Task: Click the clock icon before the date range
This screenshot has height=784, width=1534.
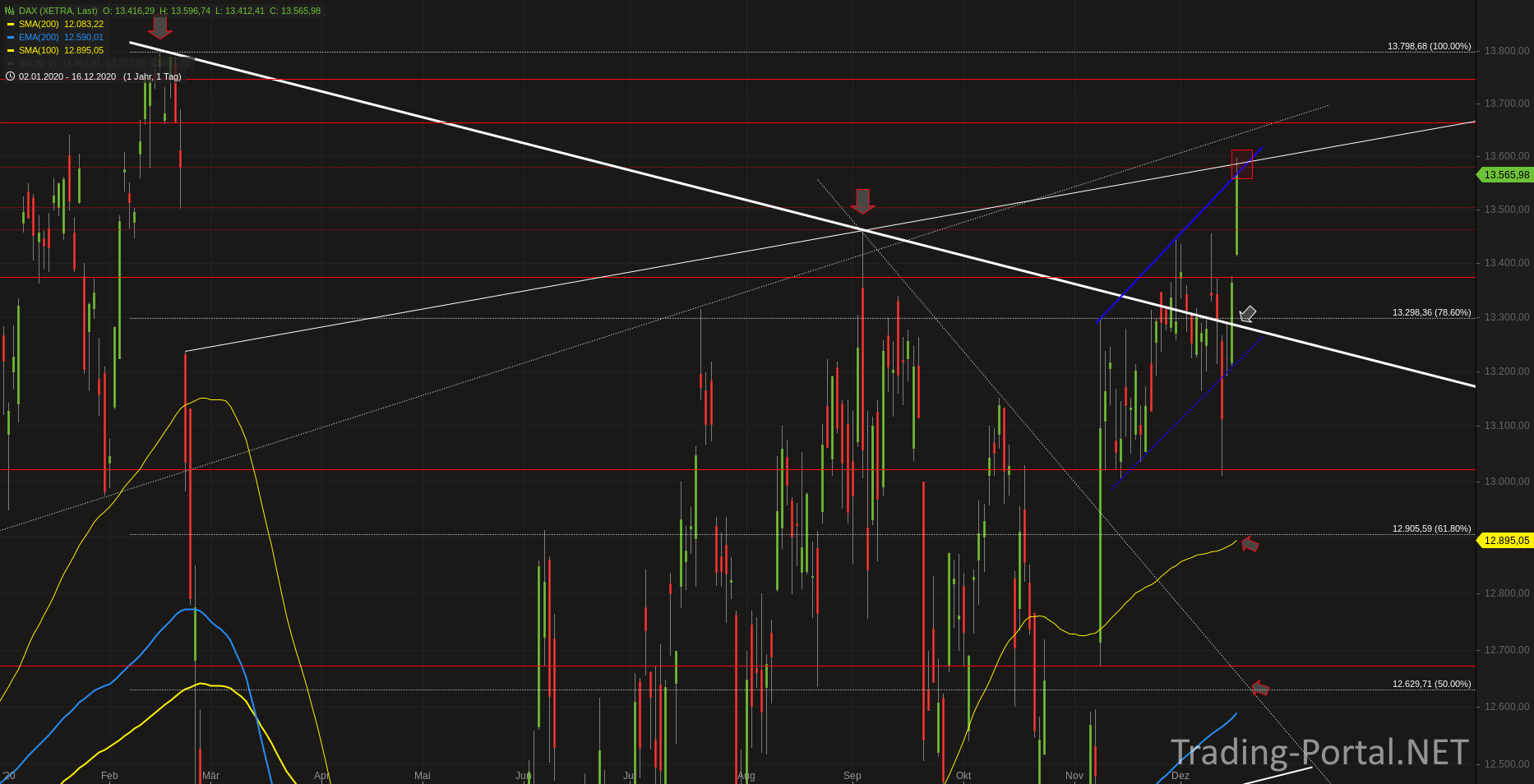Action: point(10,76)
